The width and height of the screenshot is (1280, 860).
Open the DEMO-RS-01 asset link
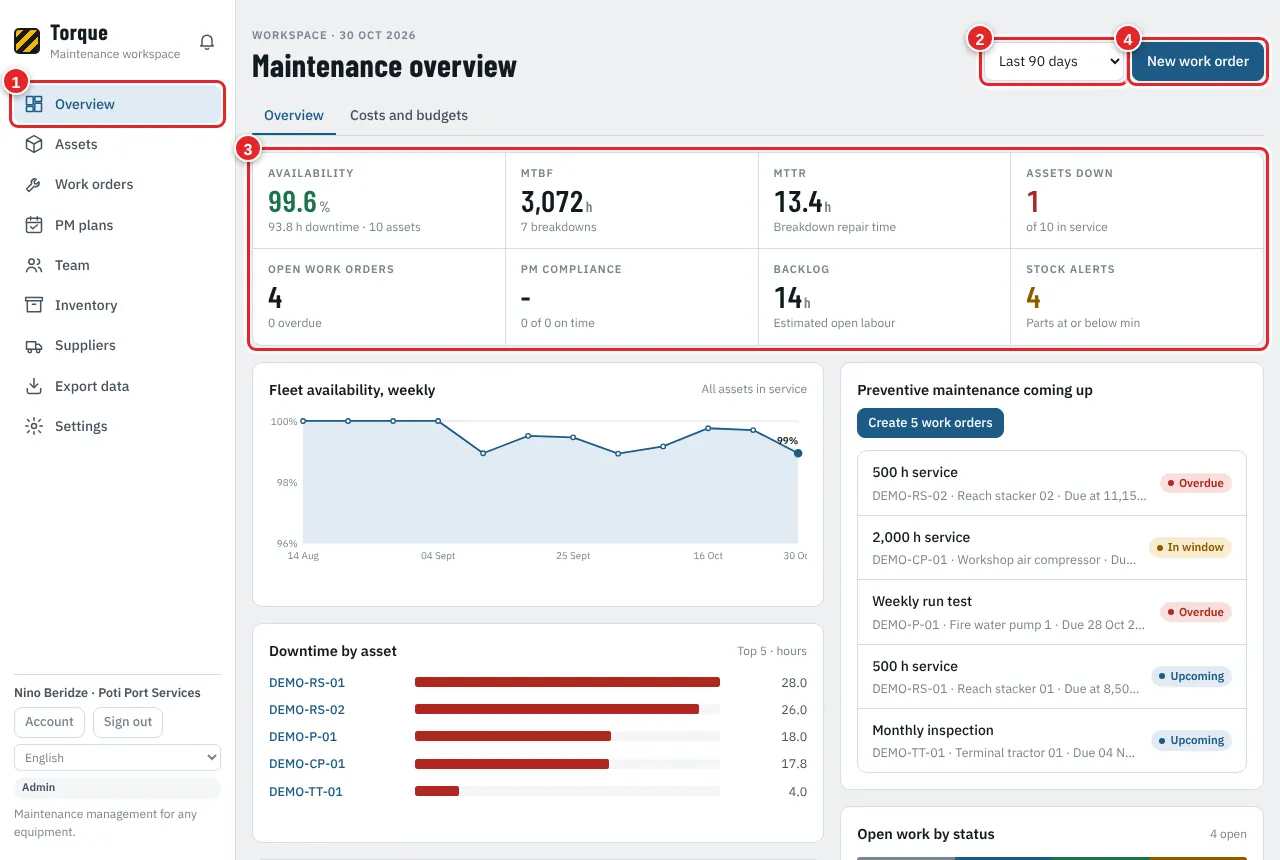(x=307, y=683)
